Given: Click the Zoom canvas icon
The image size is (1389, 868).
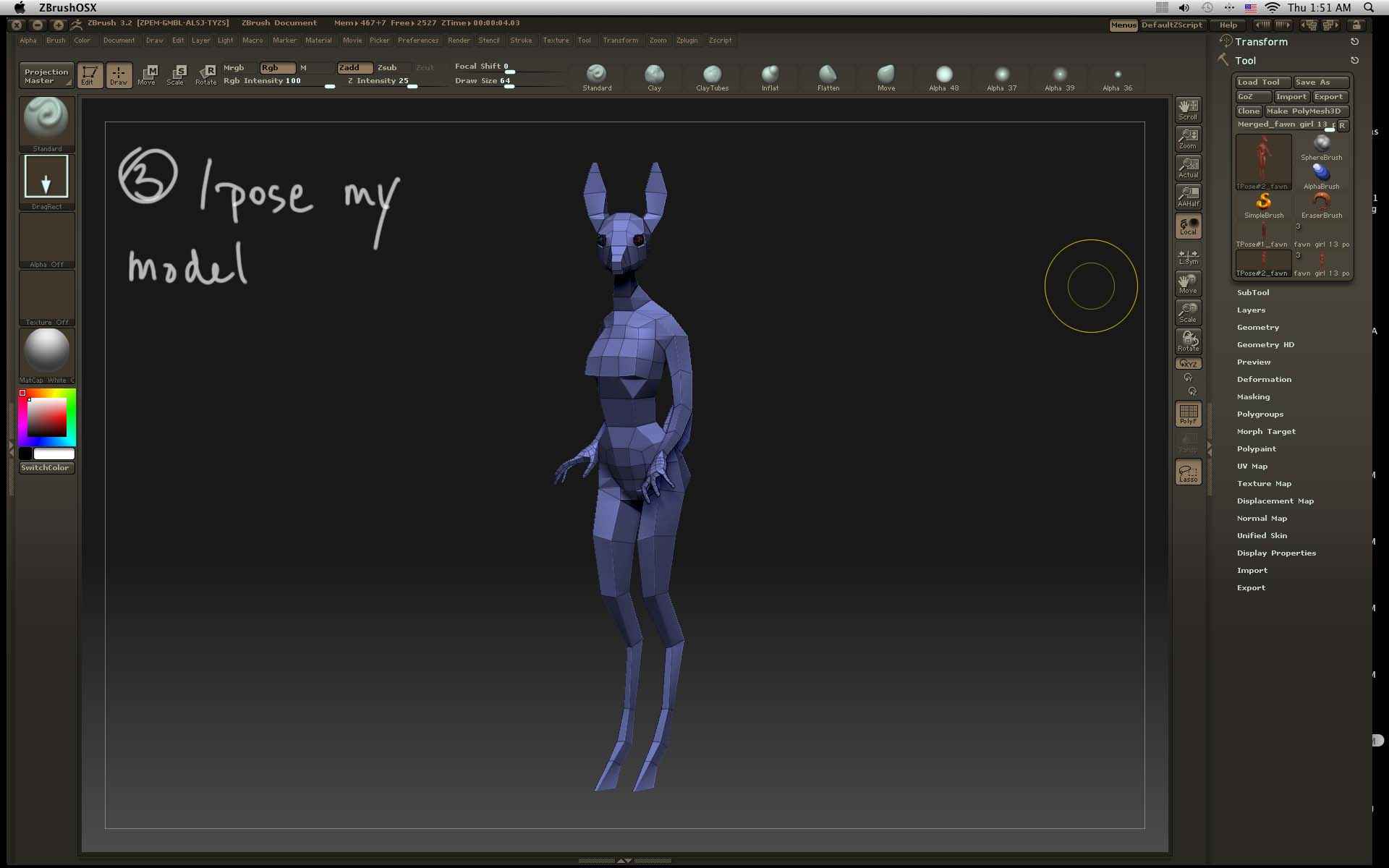Looking at the screenshot, I should click(x=1188, y=138).
